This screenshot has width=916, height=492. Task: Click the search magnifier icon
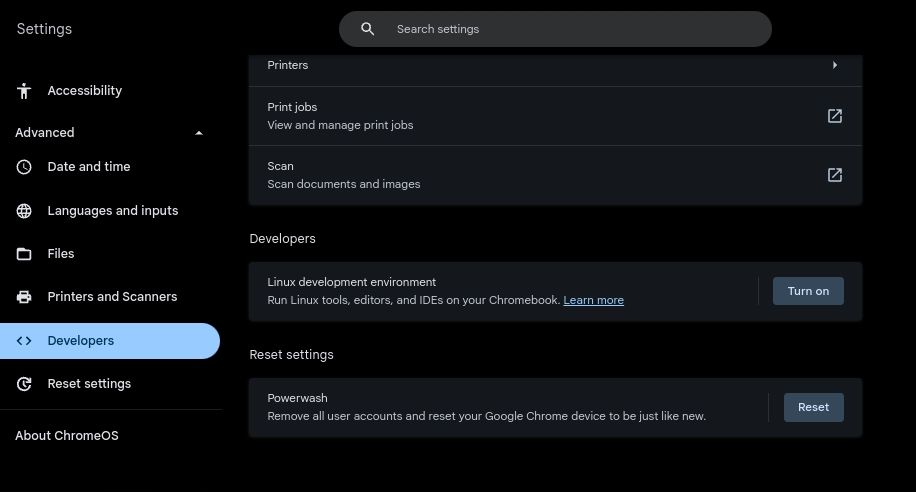pyautogui.click(x=368, y=29)
